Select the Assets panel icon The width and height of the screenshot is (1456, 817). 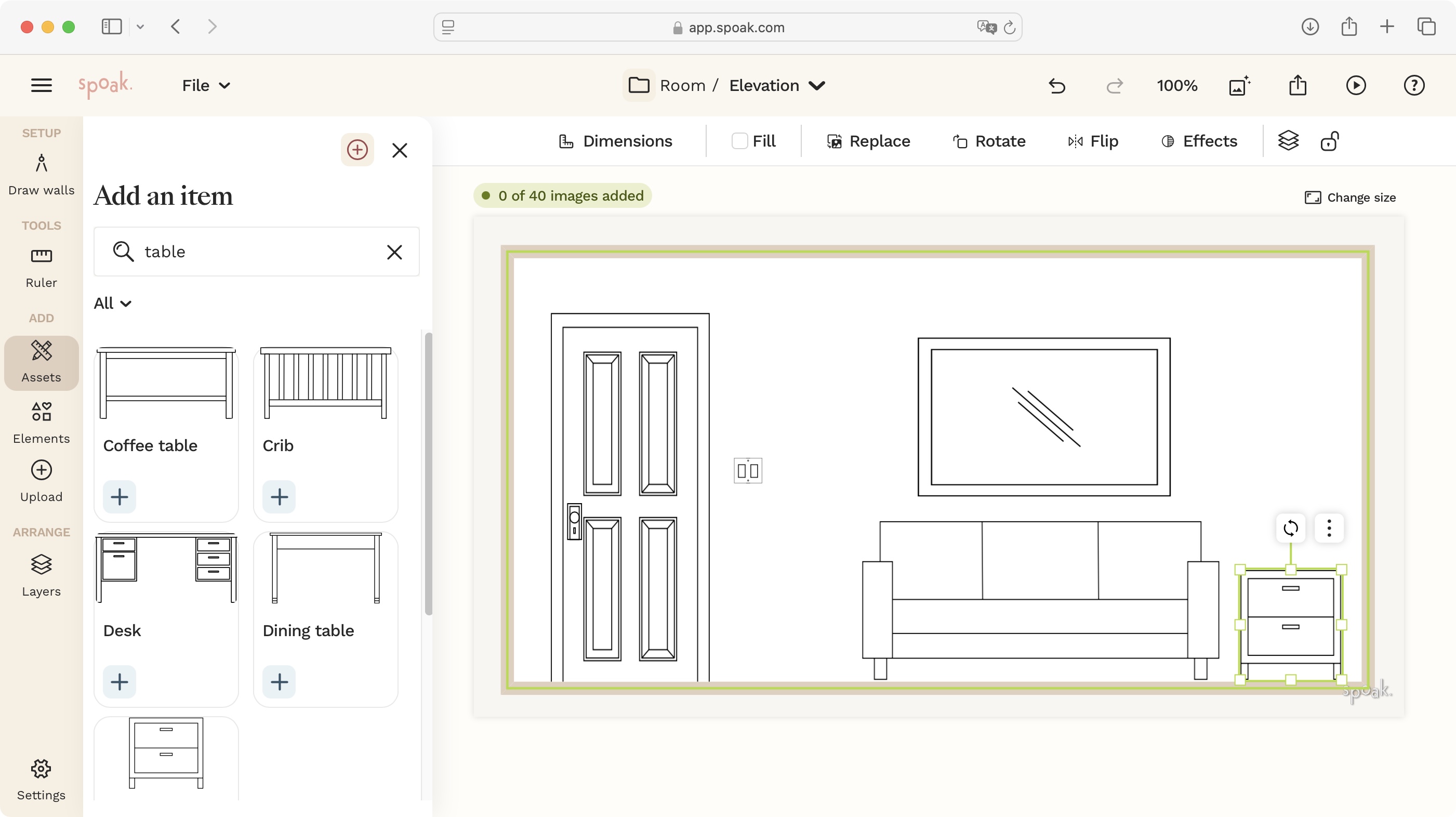coord(40,362)
